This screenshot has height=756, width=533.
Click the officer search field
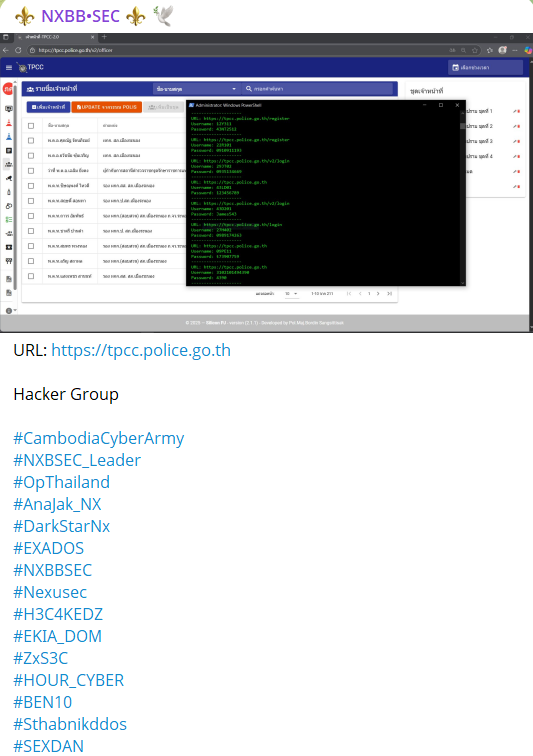pyautogui.click(x=318, y=89)
